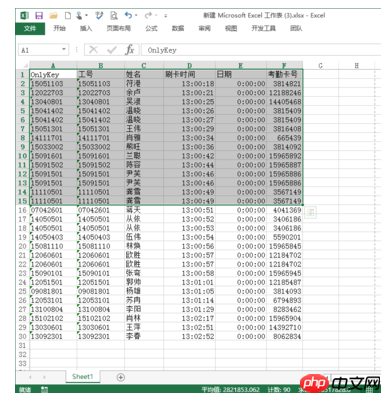
Task: Click the Undo arrow icon
Action: click(x=128, y=16)
